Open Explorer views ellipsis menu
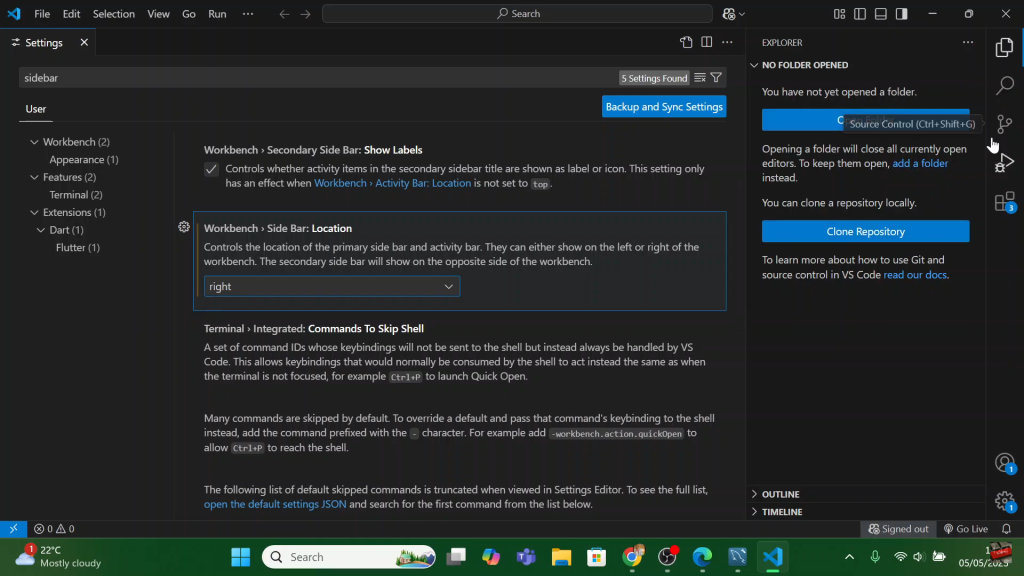The height and width of the screenshot is (576, 1024). [968, 42]
